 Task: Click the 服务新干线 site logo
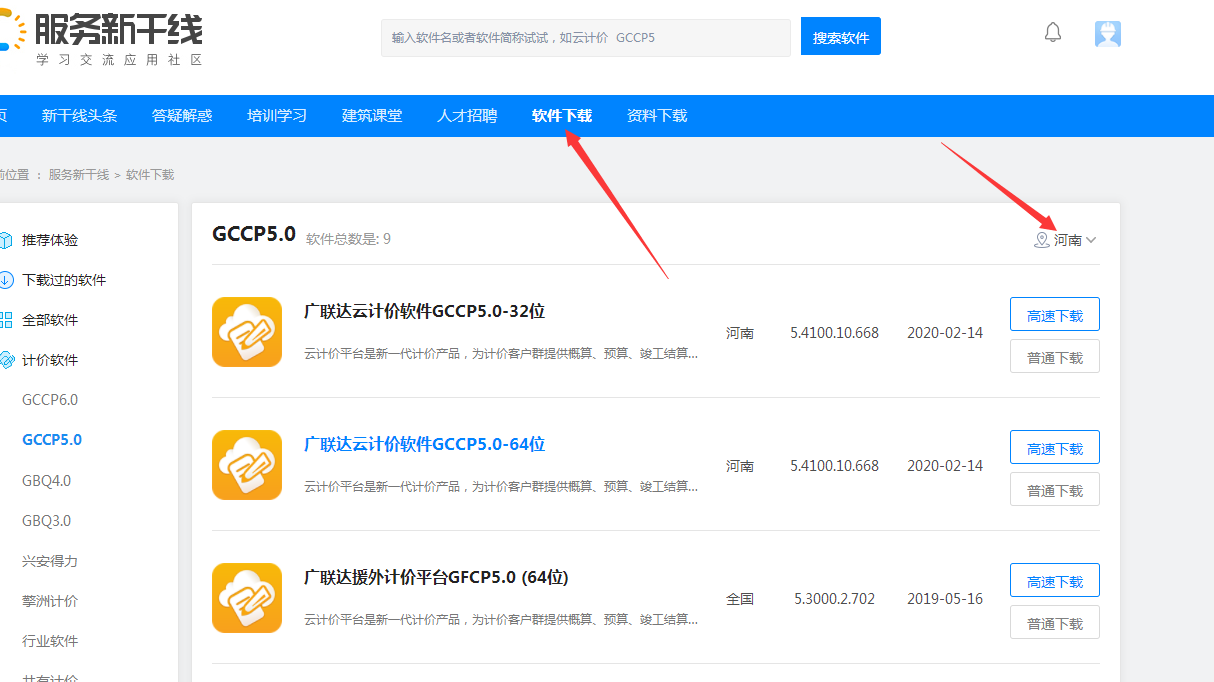(x=101, y=37)
